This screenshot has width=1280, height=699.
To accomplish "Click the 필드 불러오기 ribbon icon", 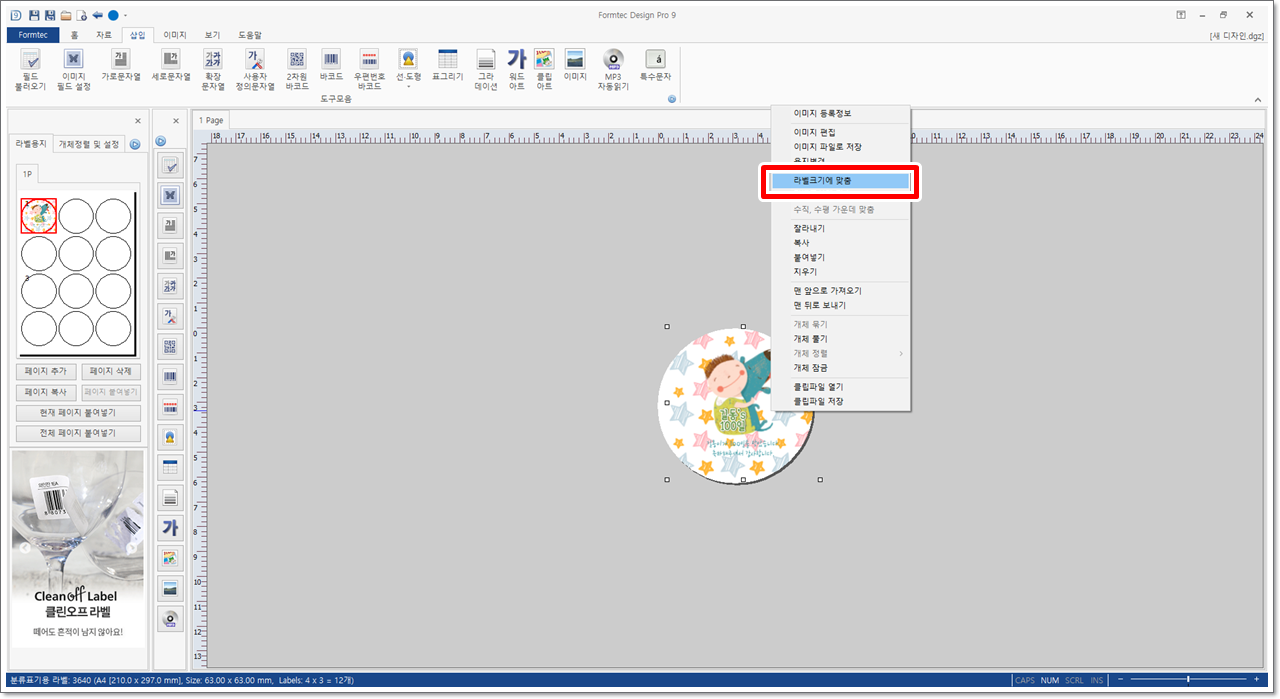I will (30, 69).
